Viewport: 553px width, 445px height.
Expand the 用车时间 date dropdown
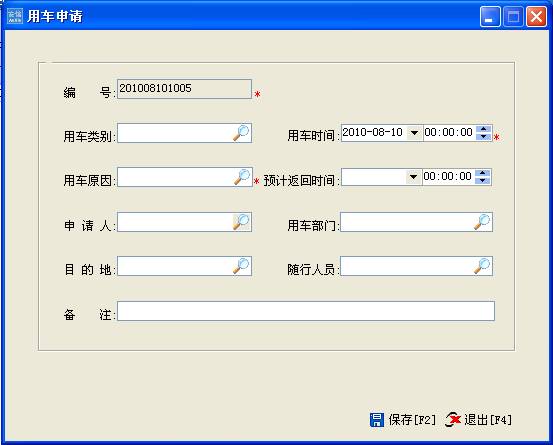click(414, 133)
